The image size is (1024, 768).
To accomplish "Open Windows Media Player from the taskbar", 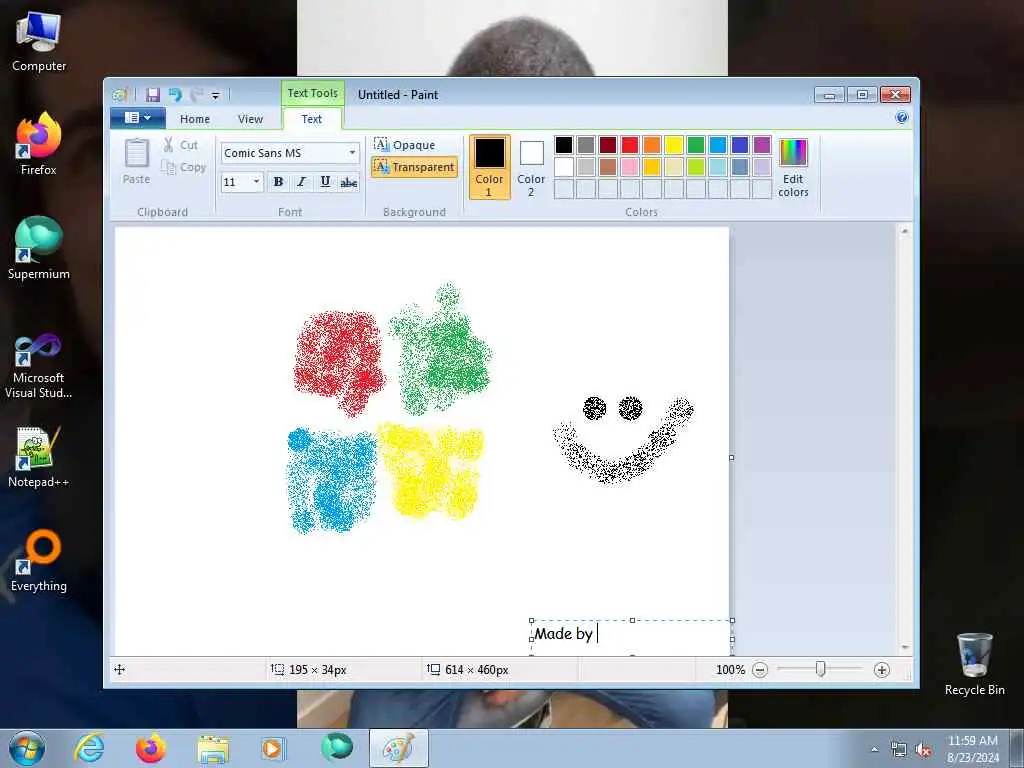I will [x=272, y=748].
